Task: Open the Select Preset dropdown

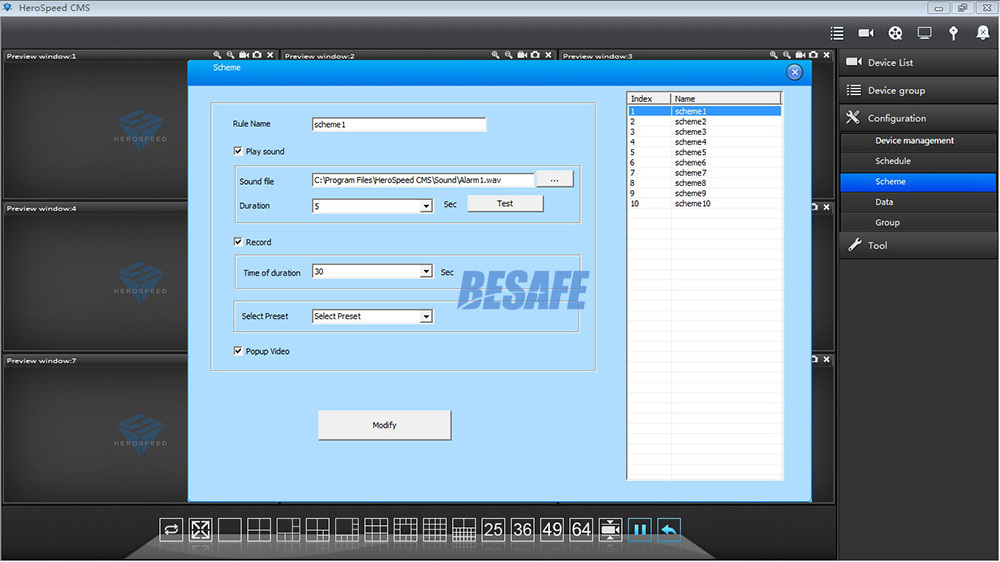Action: 426,317
